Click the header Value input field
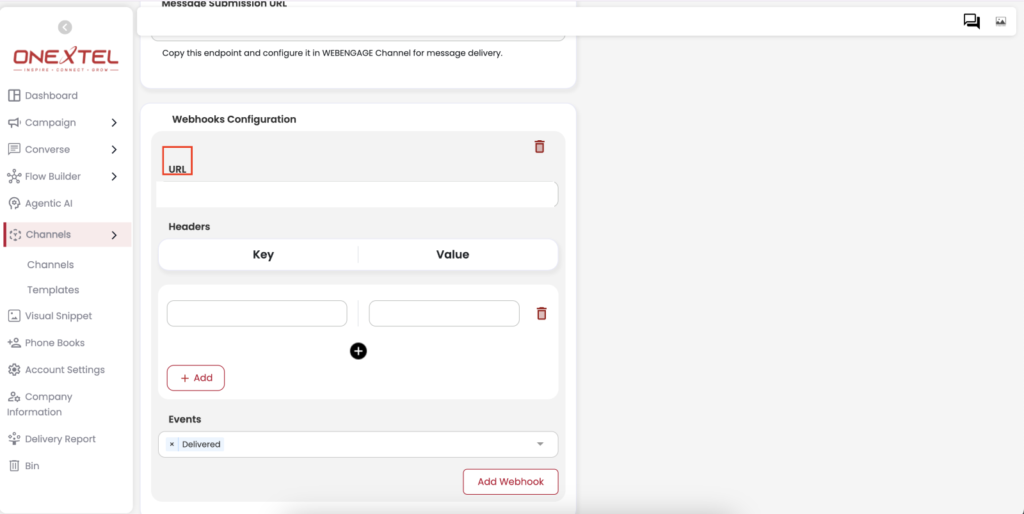 444,313
